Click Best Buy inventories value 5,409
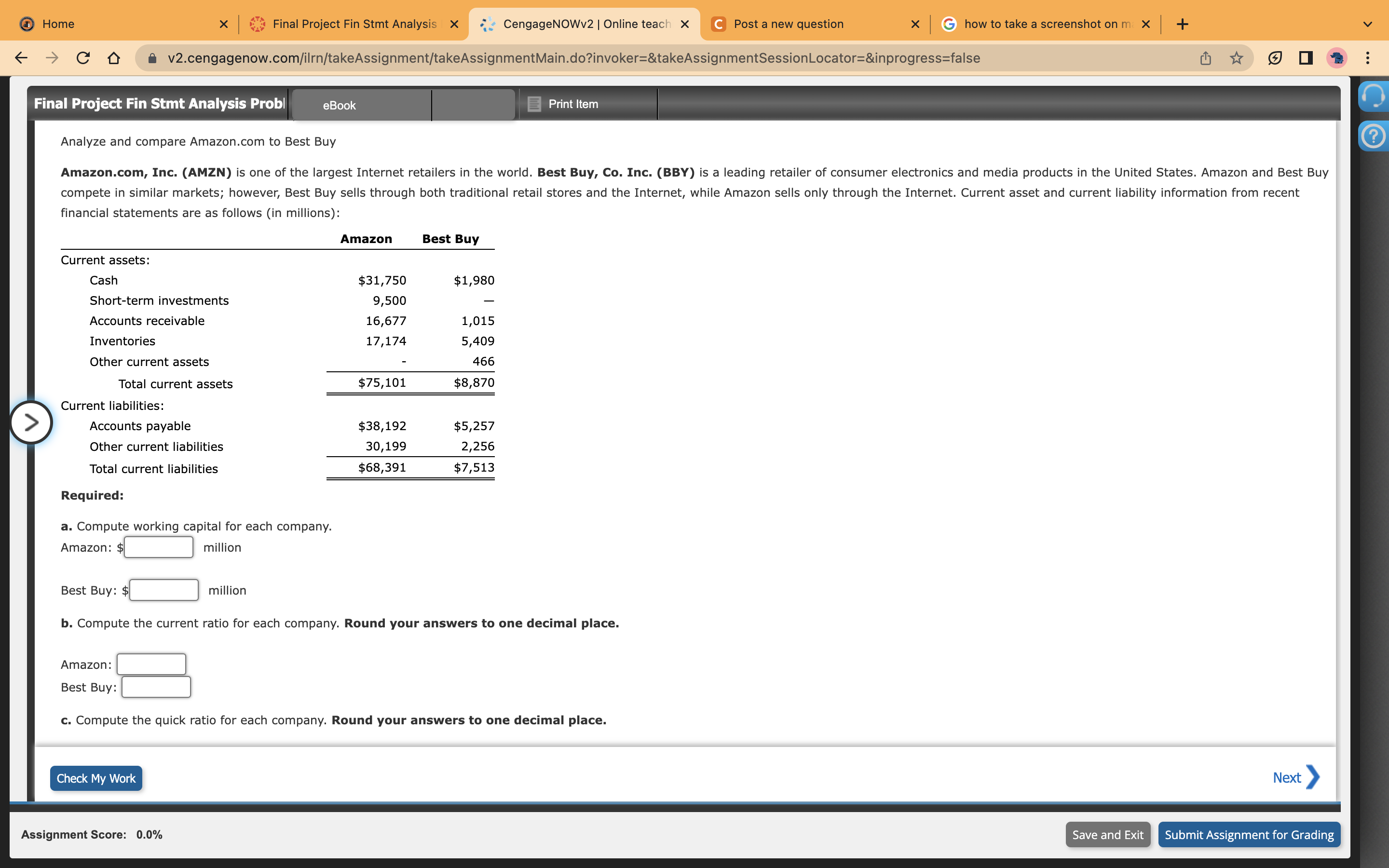 pos(477,341)
